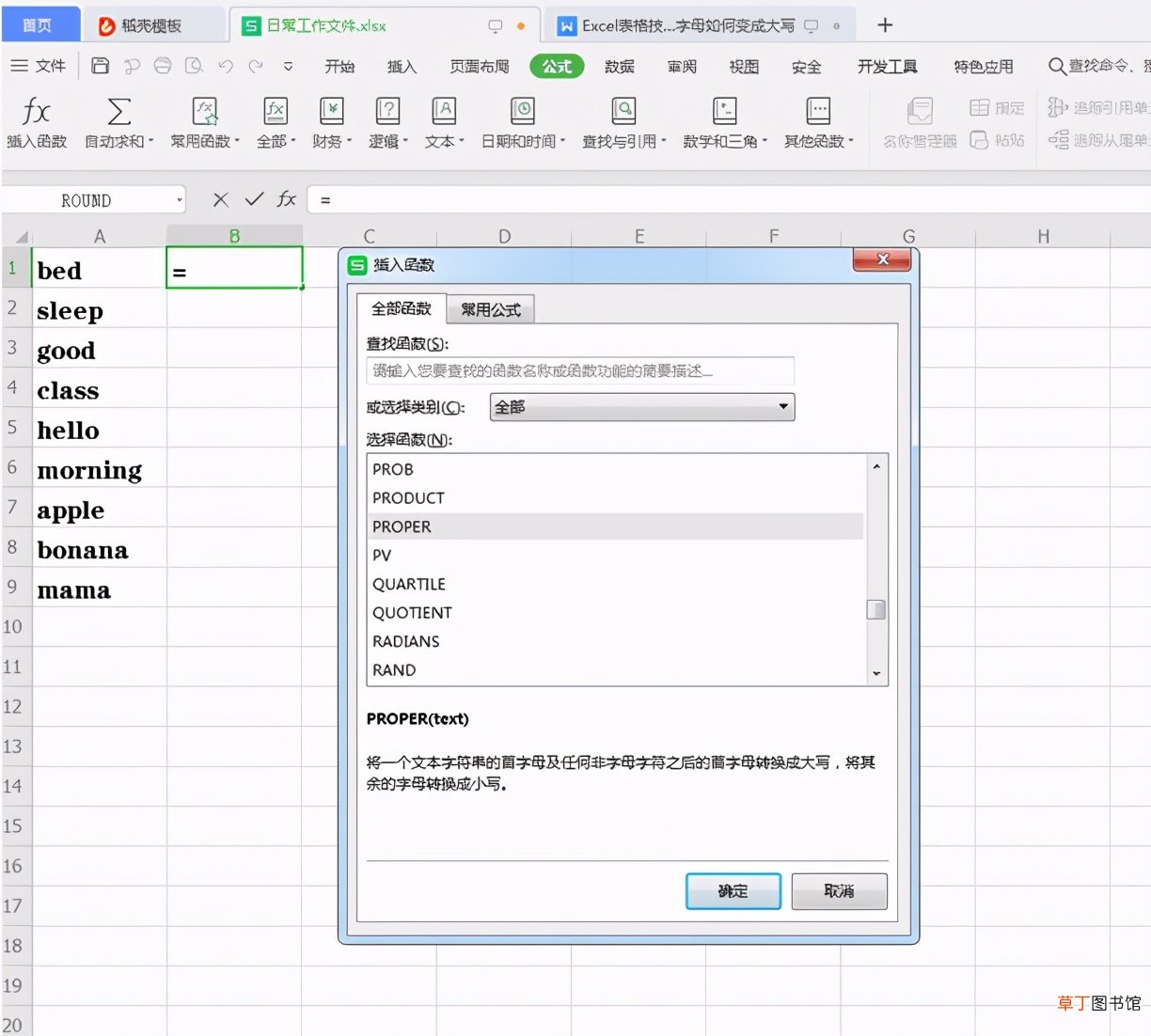This screenshot has height=1036, width=1151.
Task: Select QUOTIENT in the function list
Action: (616, 613)
